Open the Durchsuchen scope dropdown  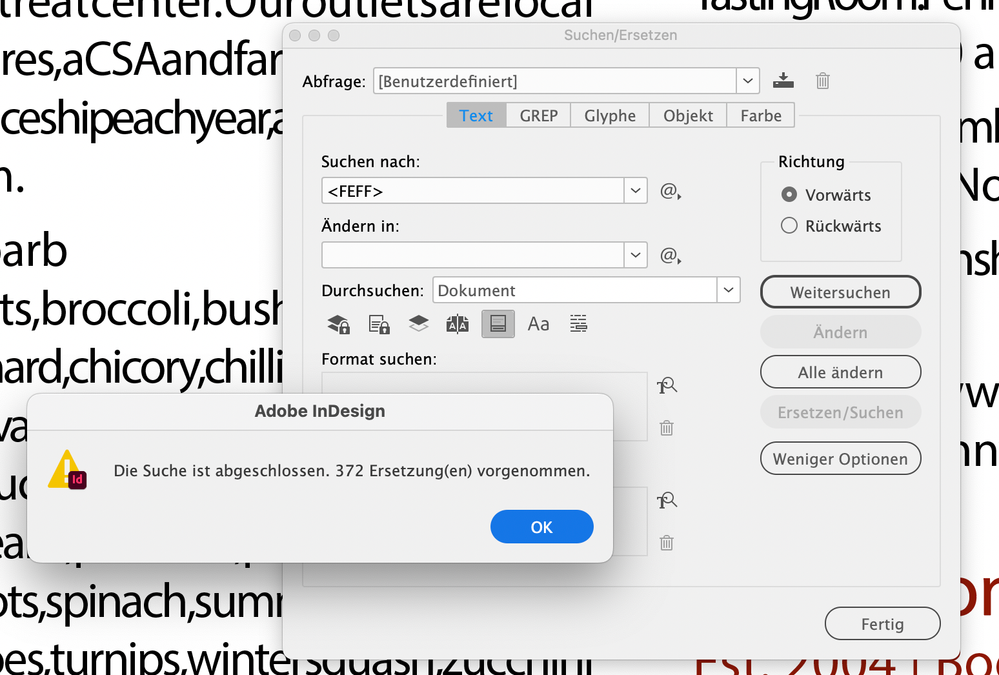(x=728, y=290)
